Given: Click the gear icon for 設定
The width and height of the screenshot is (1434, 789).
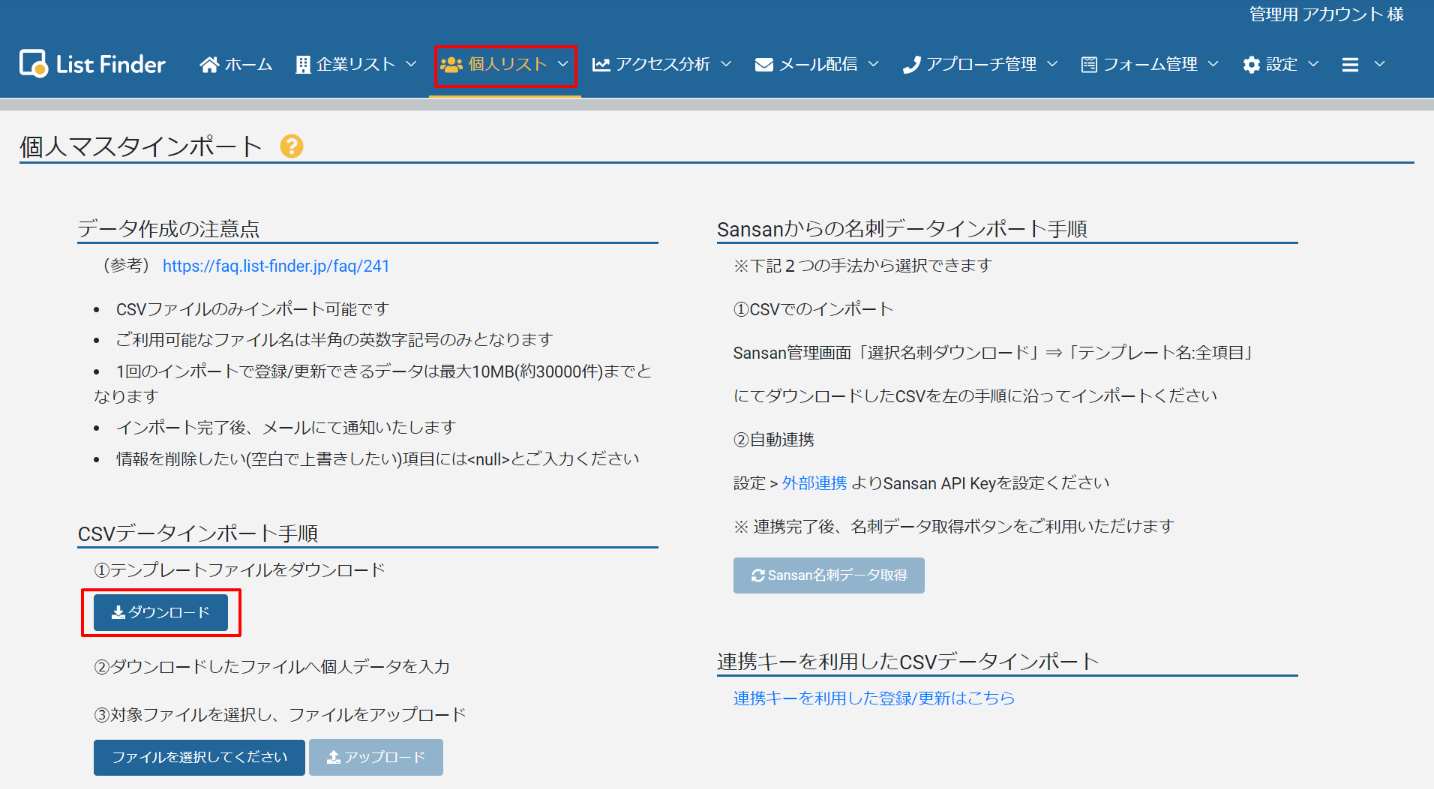Looking at the screenshot, I should tap(1251, 65).
